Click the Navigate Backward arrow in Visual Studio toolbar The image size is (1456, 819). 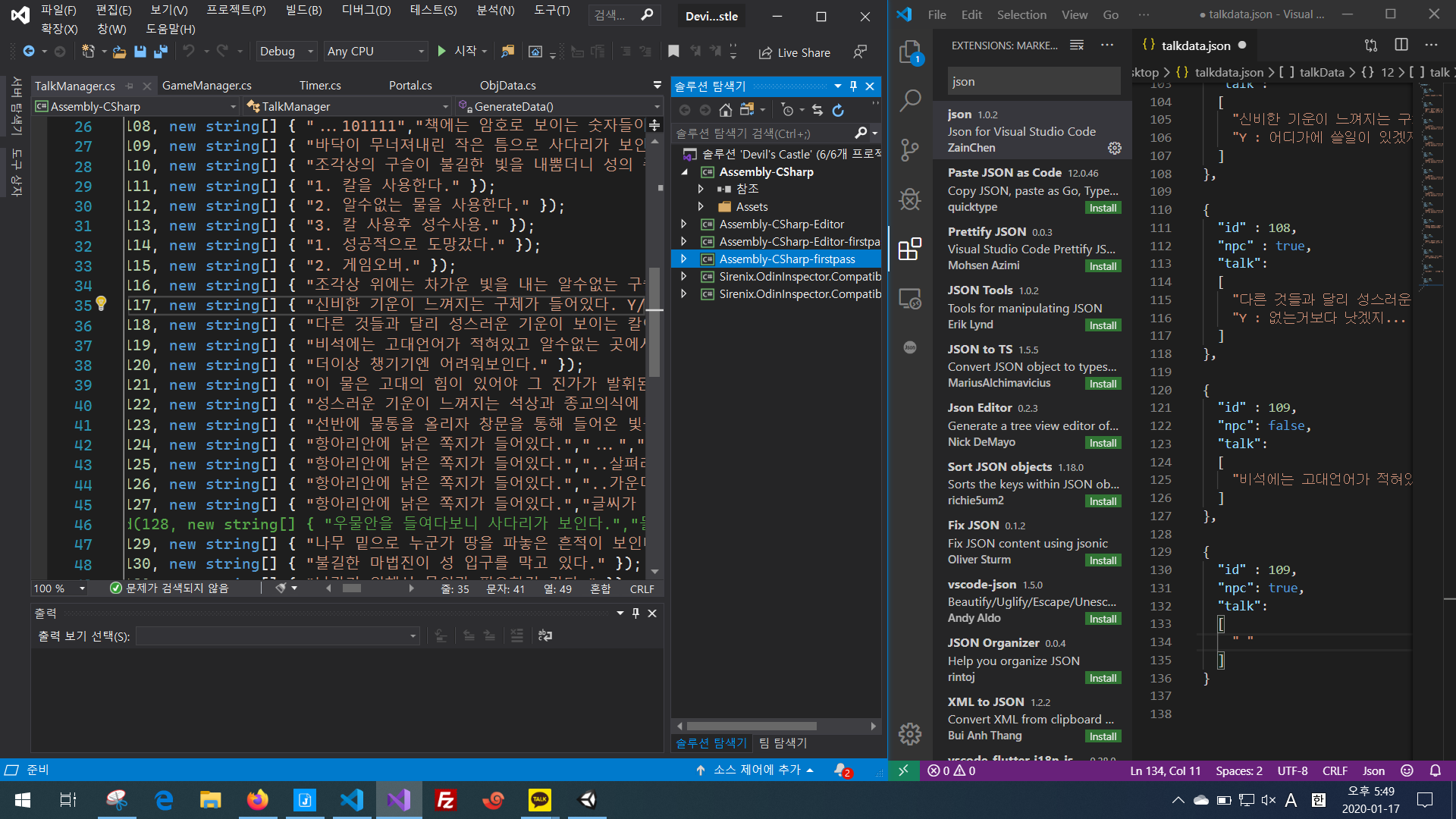pyautogui.click(x=29, y=52)
